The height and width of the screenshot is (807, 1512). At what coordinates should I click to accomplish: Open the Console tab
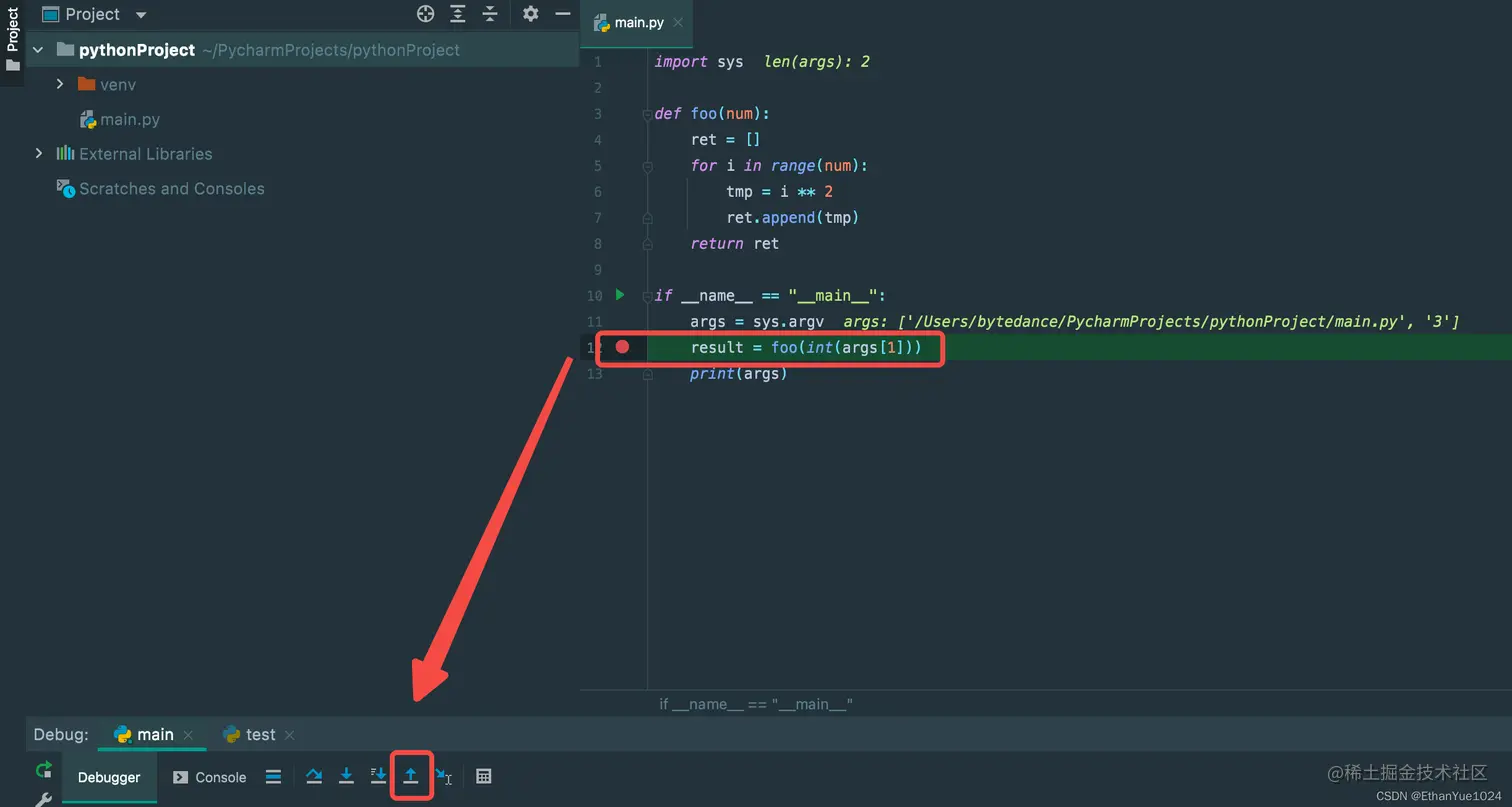(x=210, y=777)
